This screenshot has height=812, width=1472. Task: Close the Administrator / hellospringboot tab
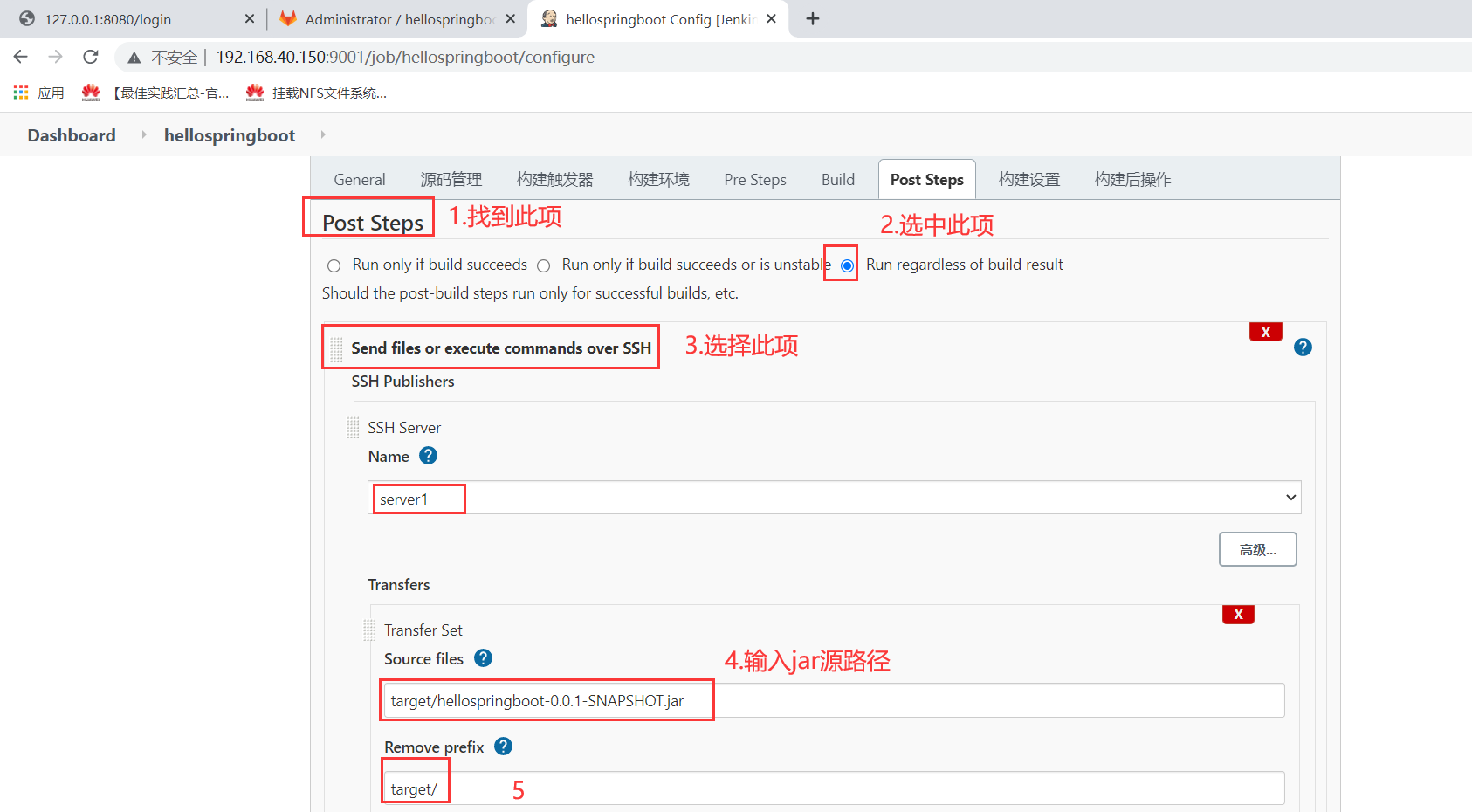click(511, 18)
